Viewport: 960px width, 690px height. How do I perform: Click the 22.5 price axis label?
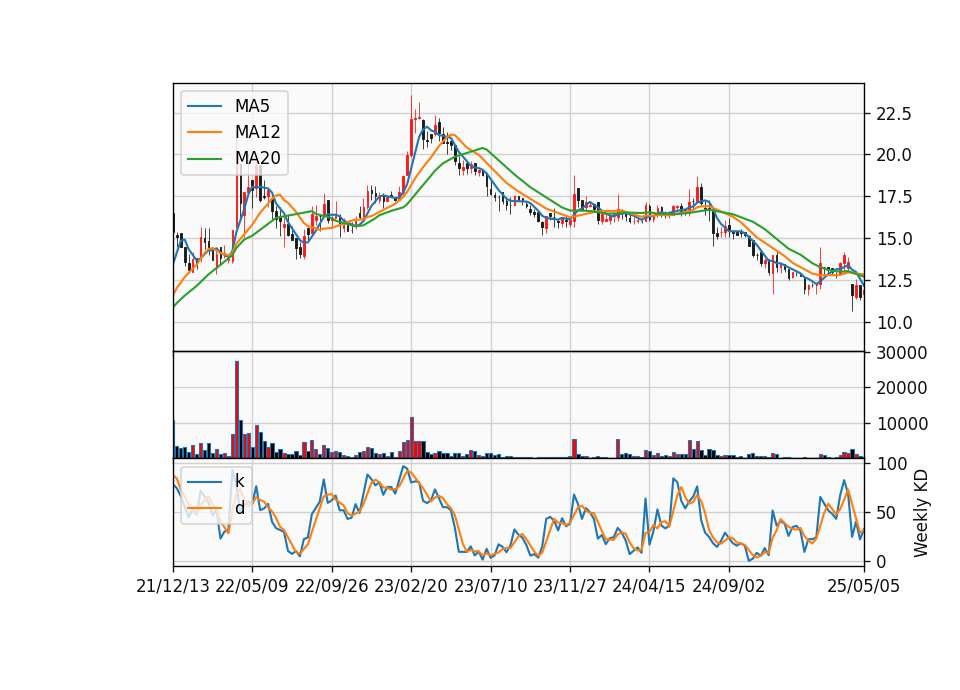pyautogui.click(x=894, y=114)
